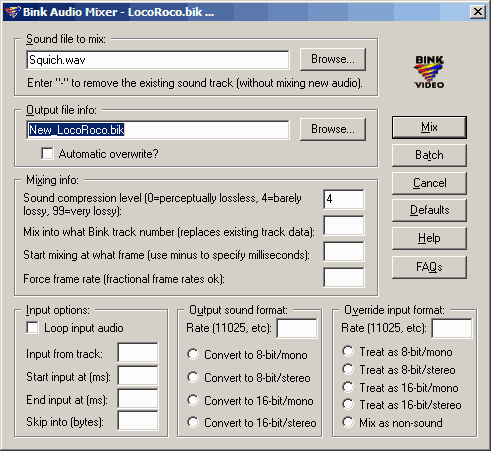This screenshot has width=491, height=451.
Task: Browse for the sound file to mix
Action: pos(333,59)
